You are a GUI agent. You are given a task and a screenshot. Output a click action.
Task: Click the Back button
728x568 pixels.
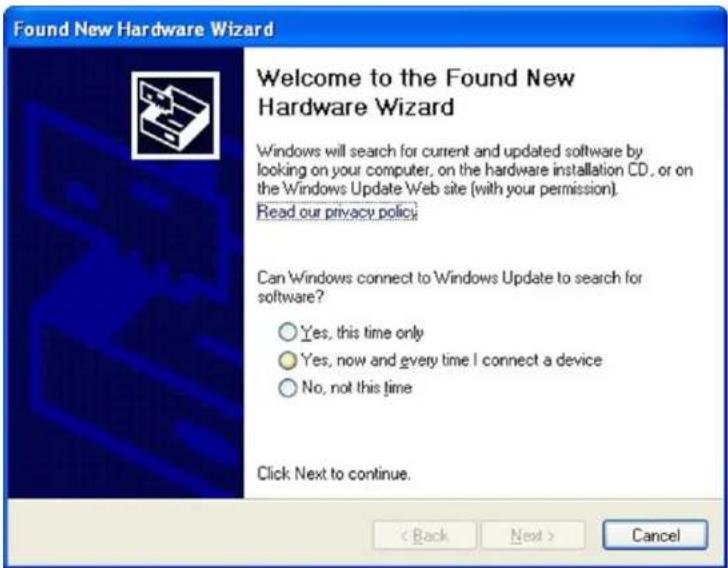424,535
